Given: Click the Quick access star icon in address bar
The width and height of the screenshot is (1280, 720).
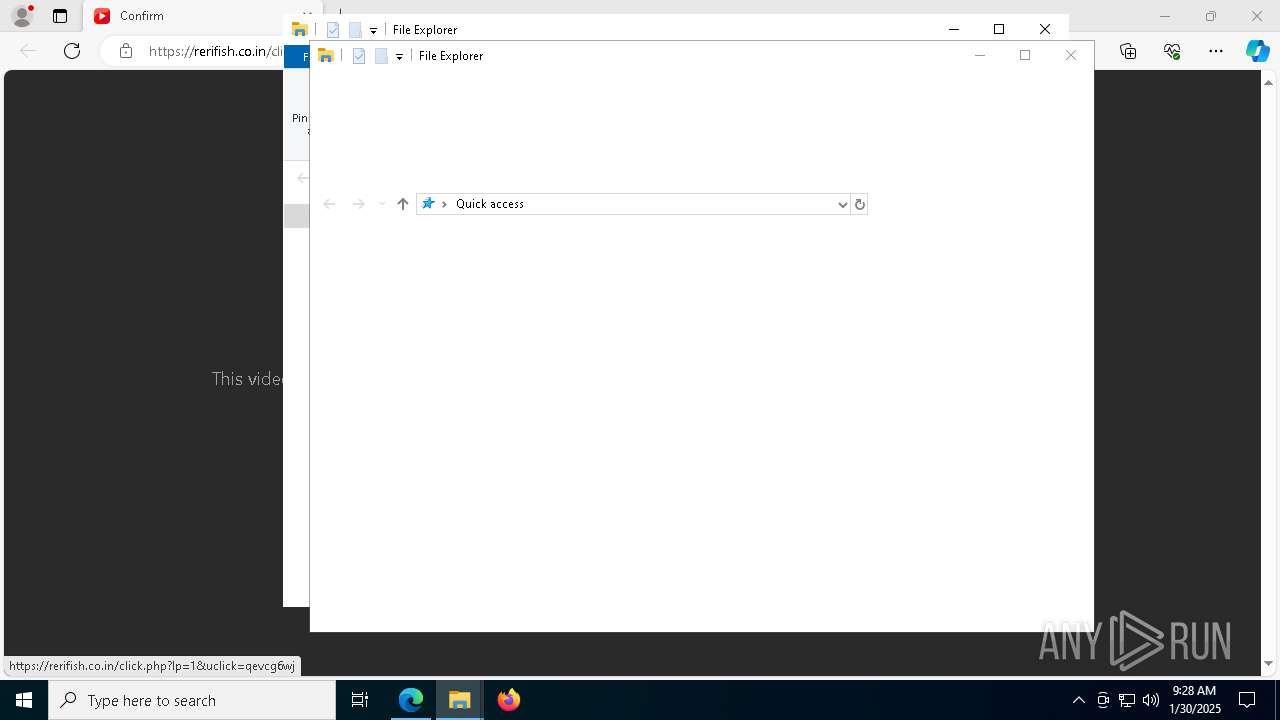Looking at the screenshot, I should [x=428, y=204].
